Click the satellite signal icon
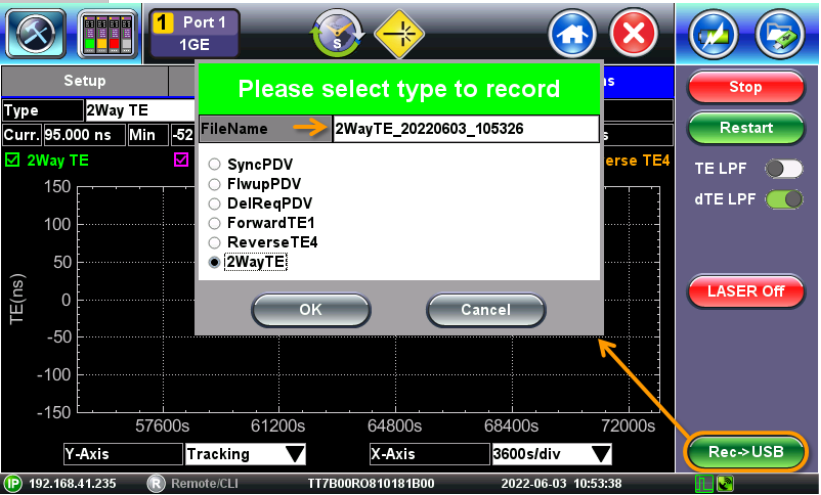The width and height of the screenshot is (821, 495). tap(716, 31)
